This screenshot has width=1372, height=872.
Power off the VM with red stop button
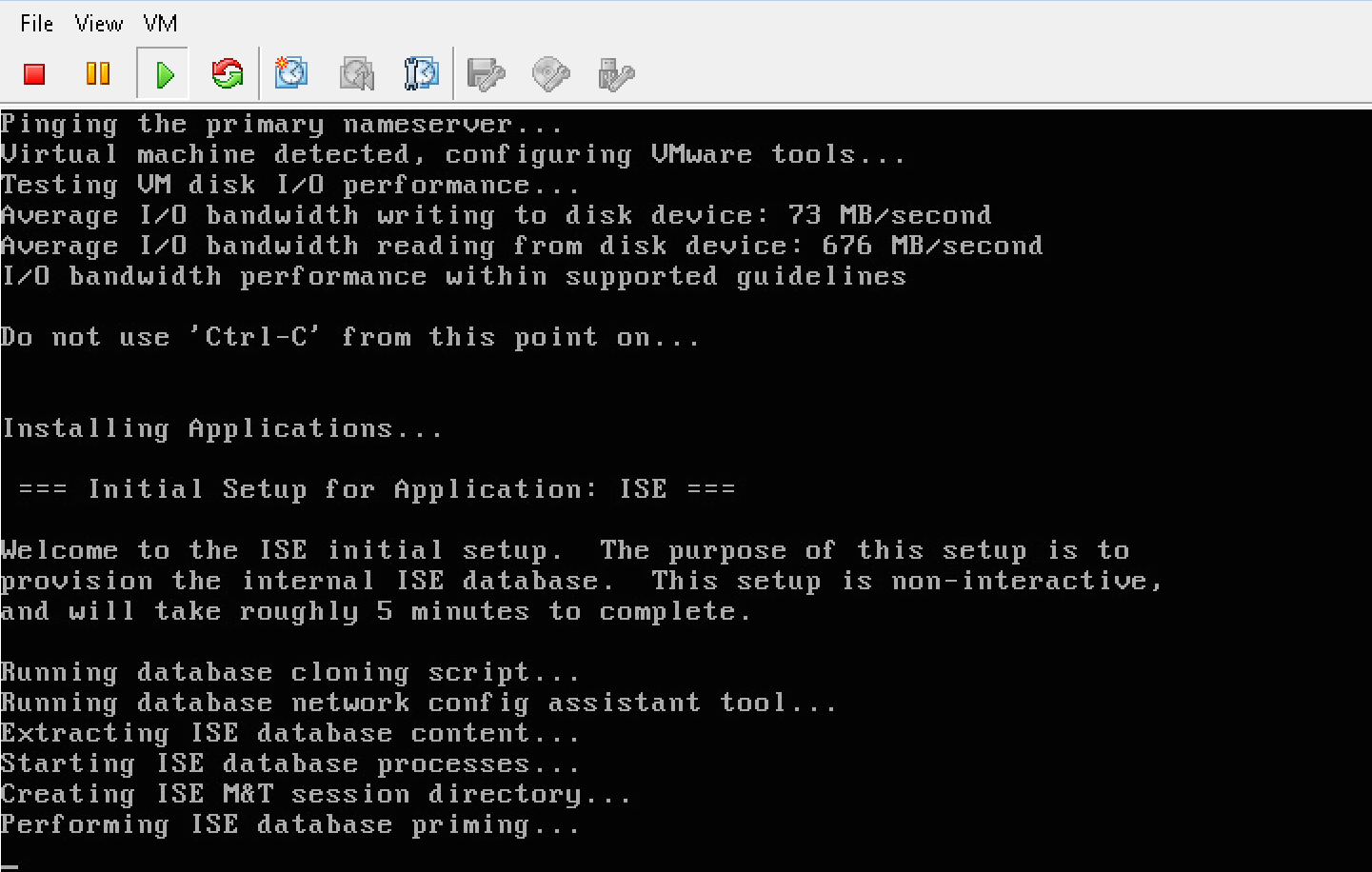click(35, 74)
